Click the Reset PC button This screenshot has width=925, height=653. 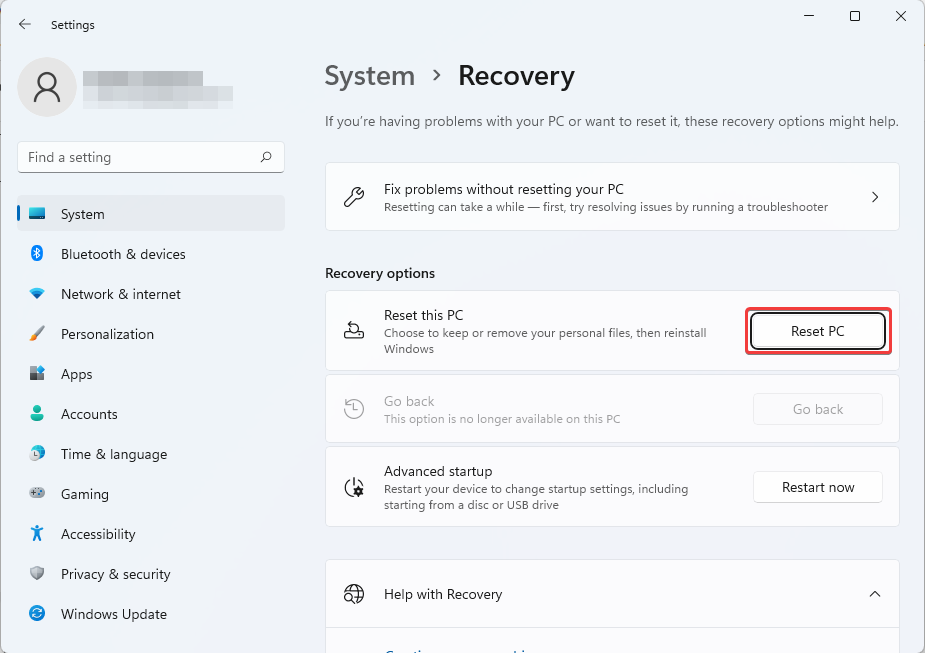pos(817,330)
